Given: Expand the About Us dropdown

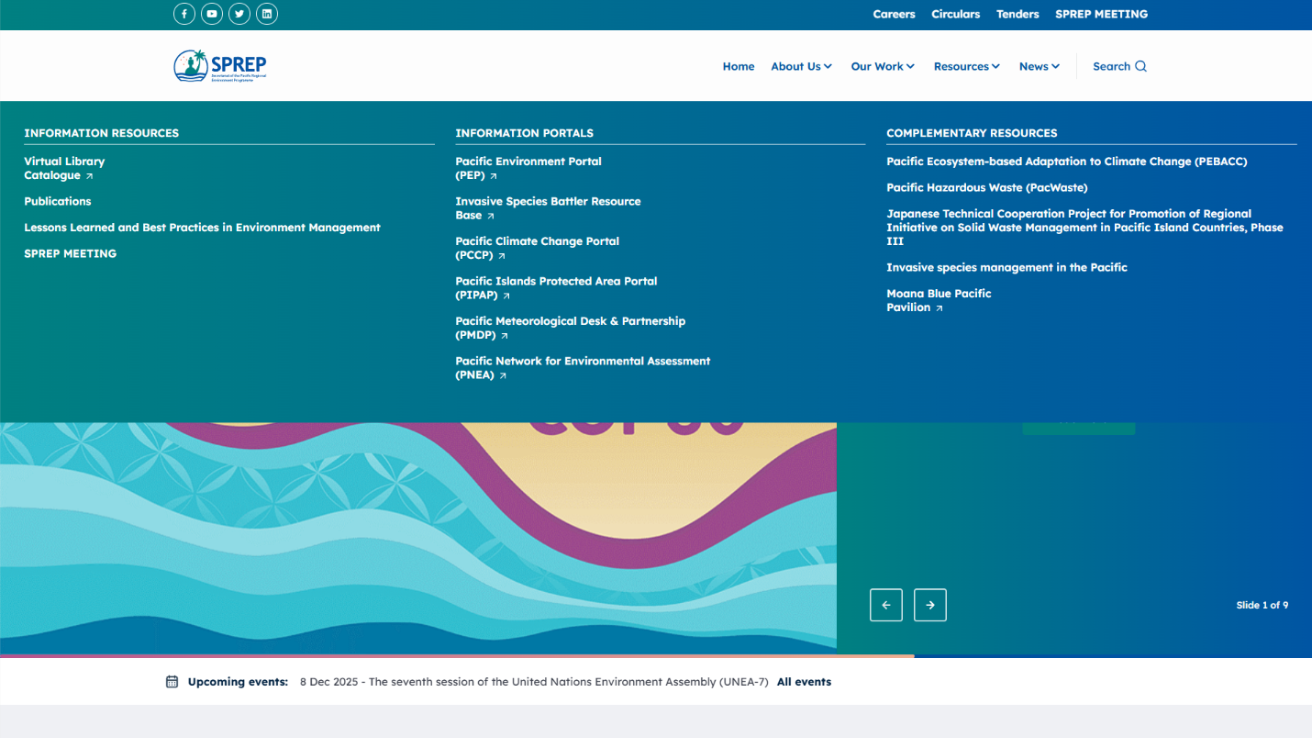Looking at the screenshot, I should coord(801,67).
